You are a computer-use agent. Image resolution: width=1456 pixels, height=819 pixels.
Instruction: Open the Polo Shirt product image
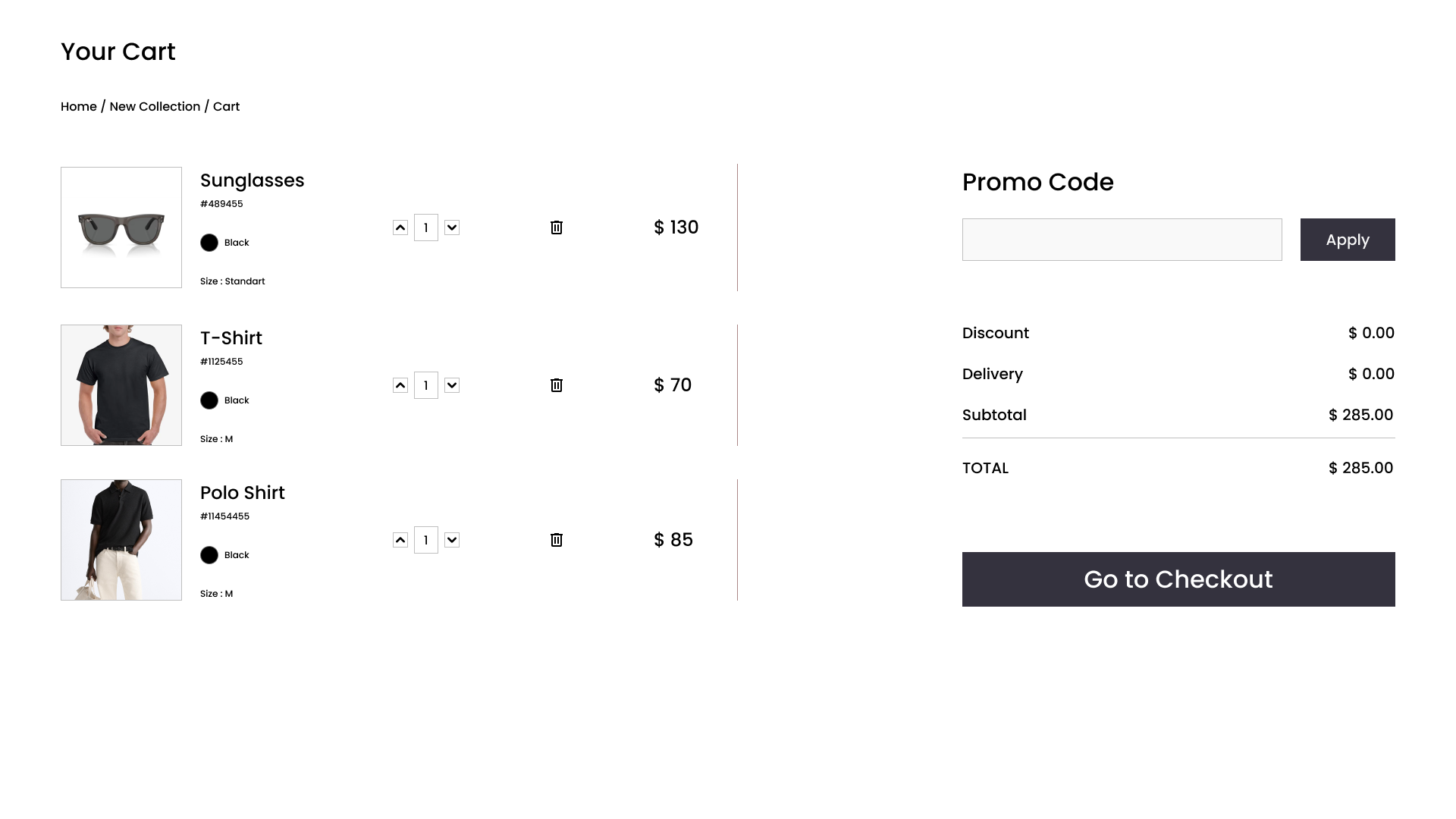click(121, 540)
